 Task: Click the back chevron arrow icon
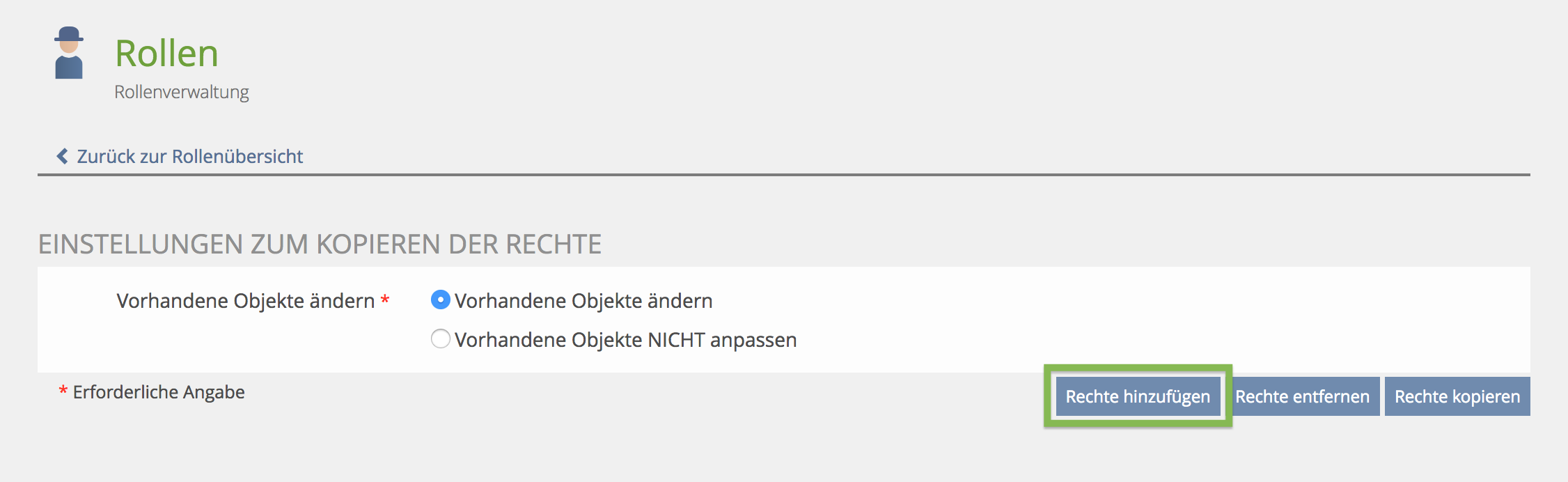click(63, 156)
